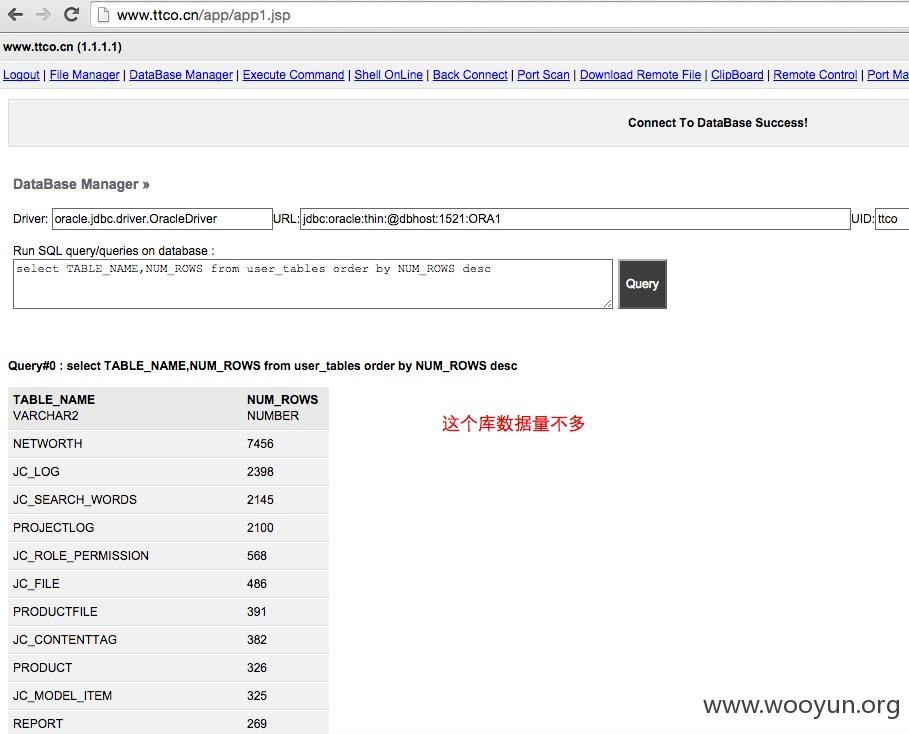Click the row count value 325
Viewport: 909px width, 734px height.
point(257,695)
